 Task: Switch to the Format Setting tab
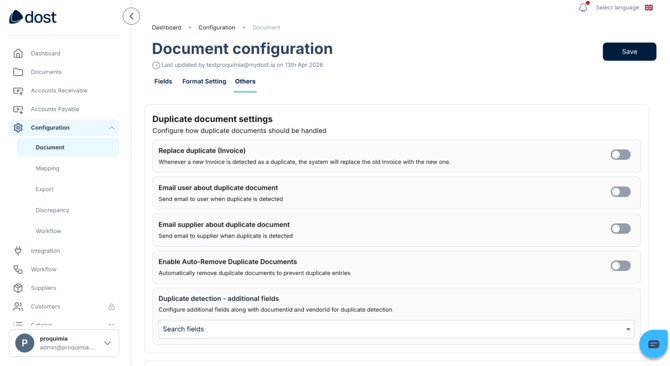204,81
